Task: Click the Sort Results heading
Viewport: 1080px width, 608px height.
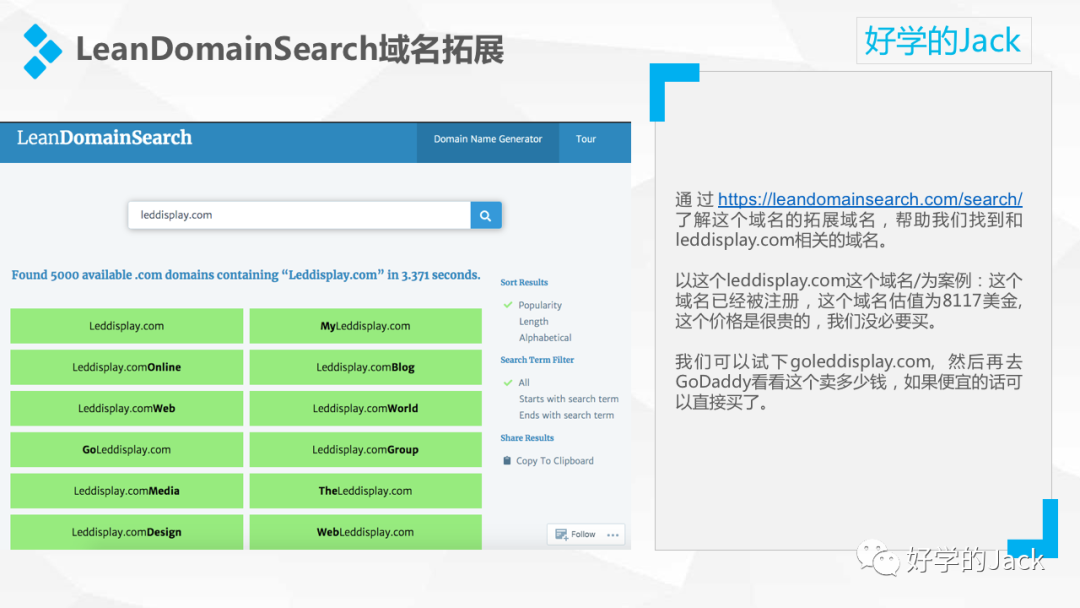Action: 524,282
